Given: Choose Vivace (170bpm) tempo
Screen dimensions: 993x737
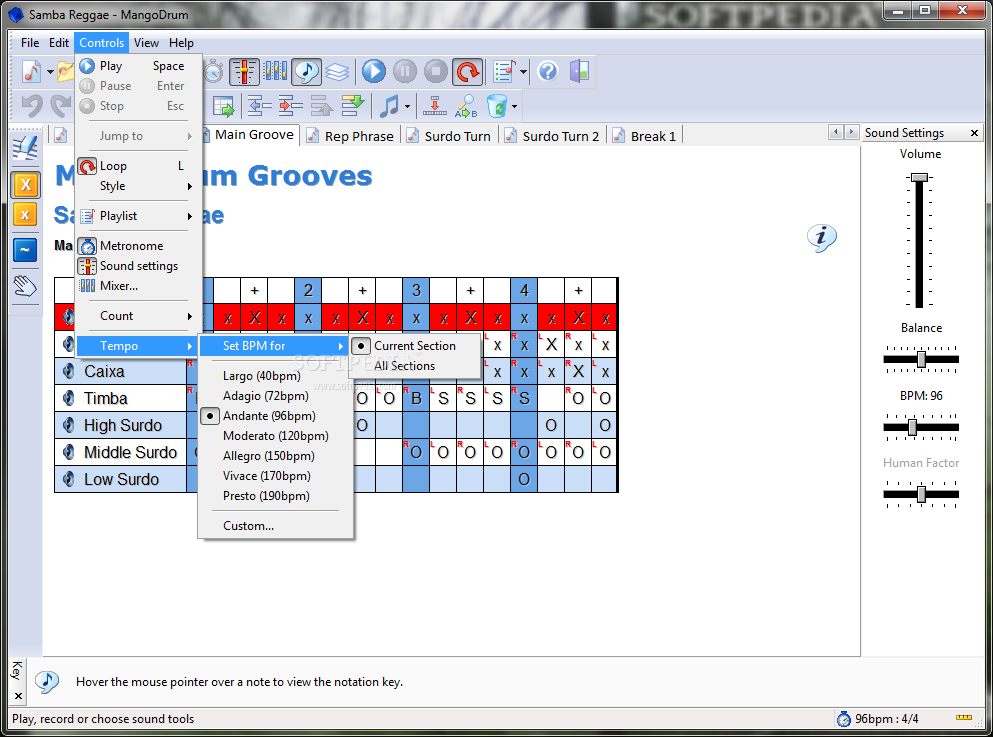Looking at the screenshot, I should [275, 476].
